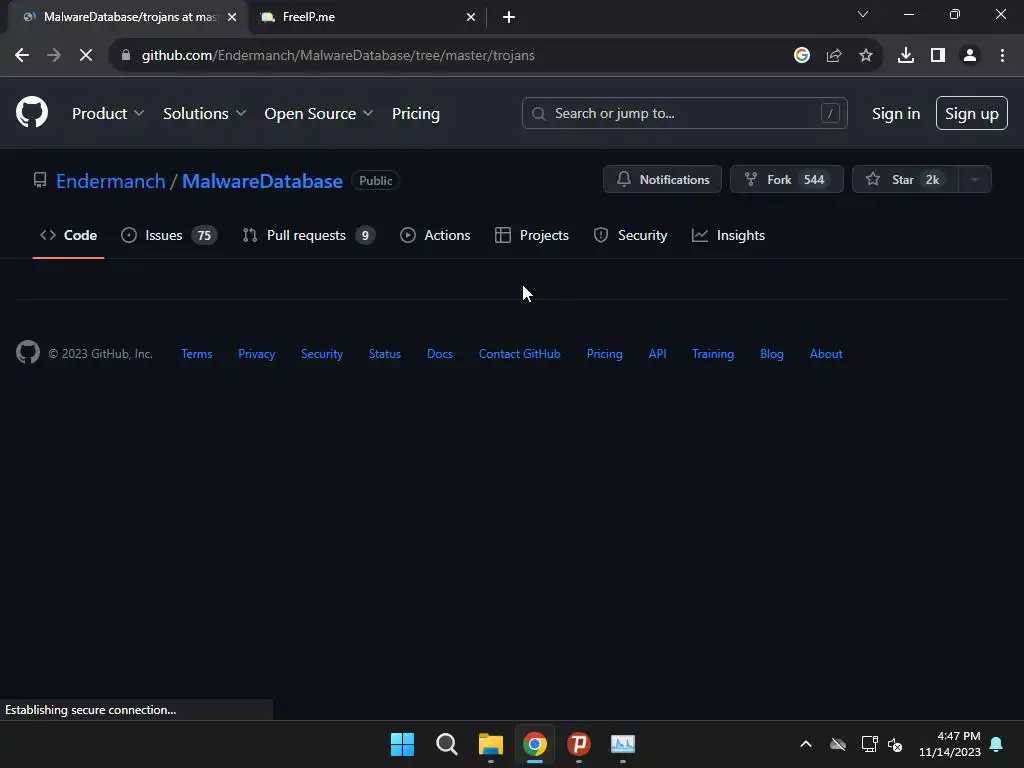Viewport: 1024px width, 768px height.
Task: Open the About footer link
Action: (x=825, y=354)
